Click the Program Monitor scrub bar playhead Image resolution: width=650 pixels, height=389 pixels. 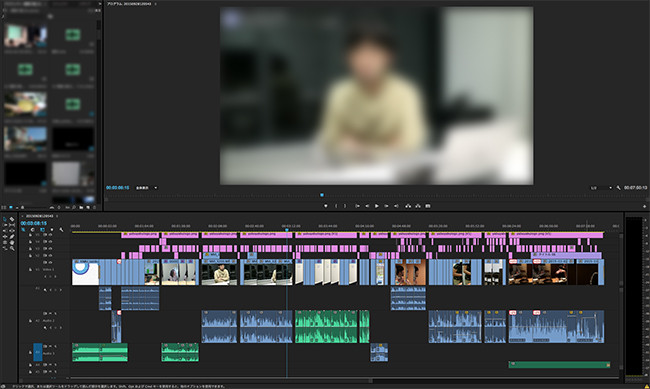[x=322, y=195]
